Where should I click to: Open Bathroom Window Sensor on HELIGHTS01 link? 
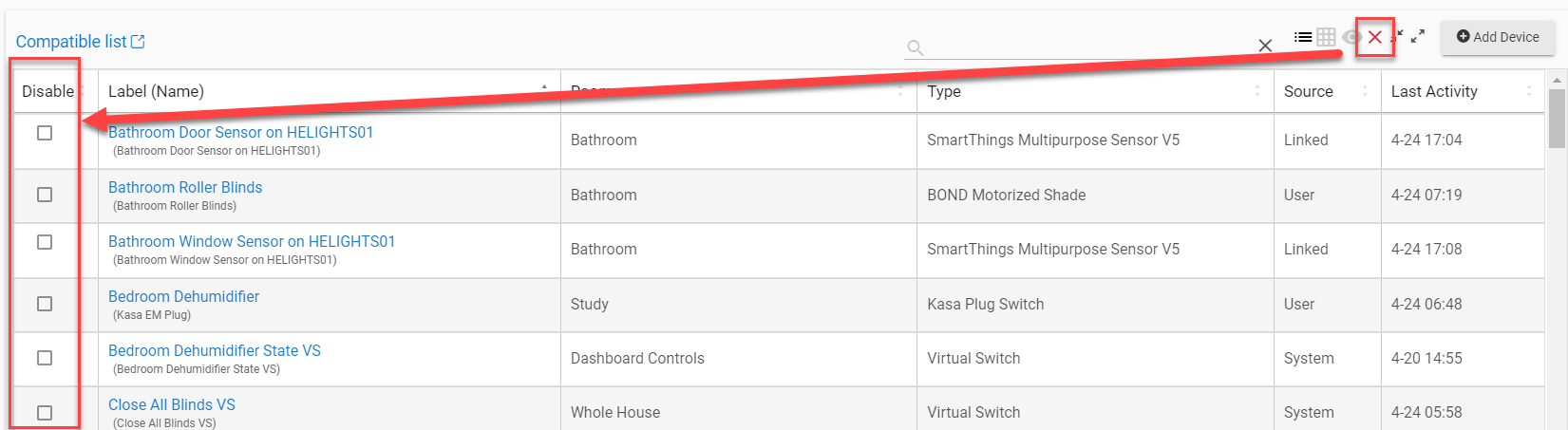[x=252, y=241]
